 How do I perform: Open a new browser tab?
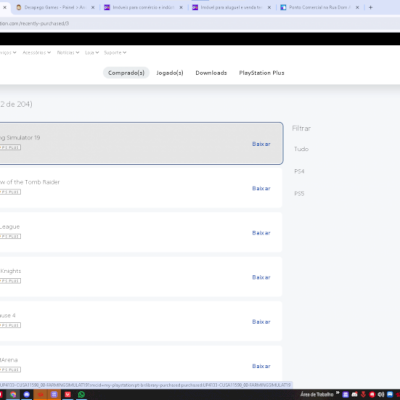click(x=370, y=7)
